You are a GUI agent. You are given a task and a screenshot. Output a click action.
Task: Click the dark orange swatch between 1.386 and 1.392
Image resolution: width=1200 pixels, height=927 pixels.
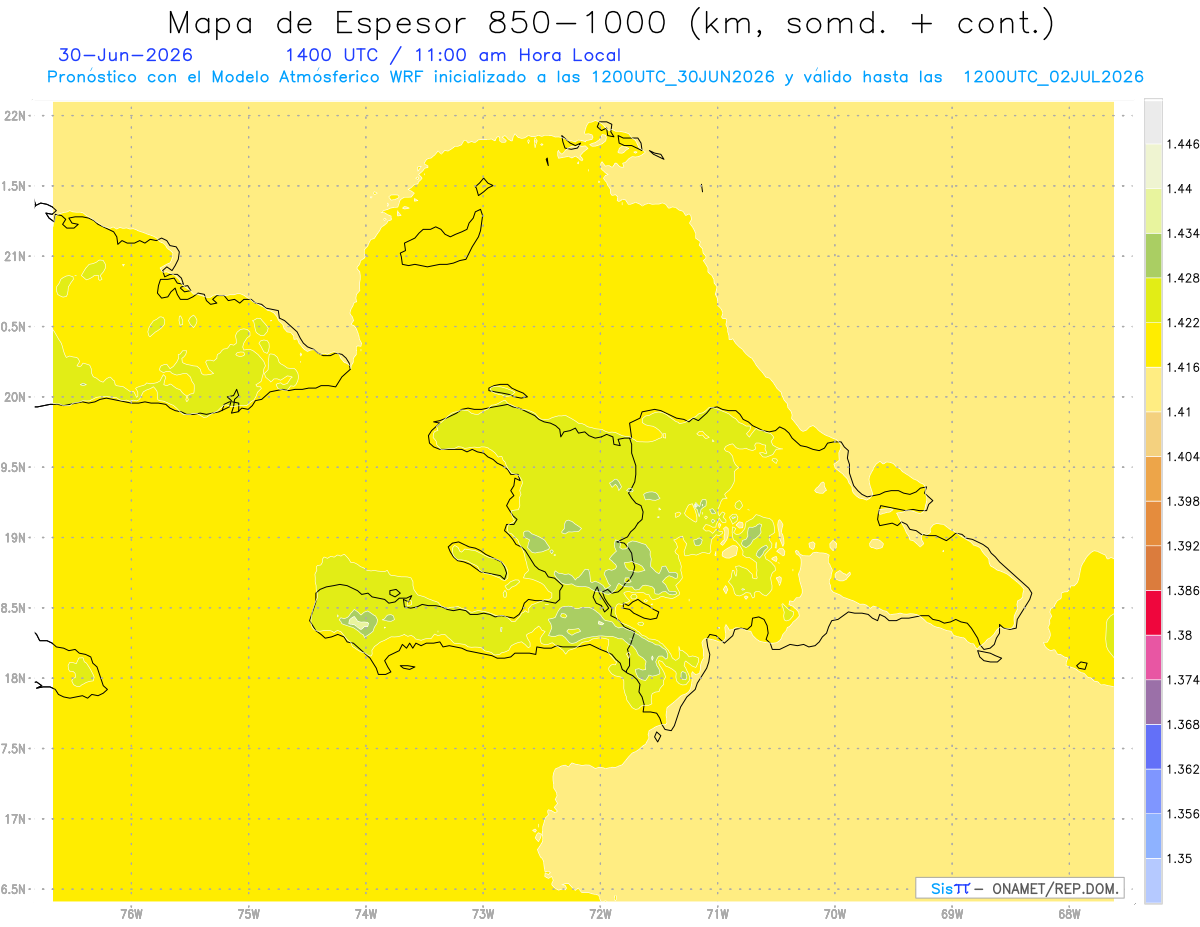[x=1153, y=568]
